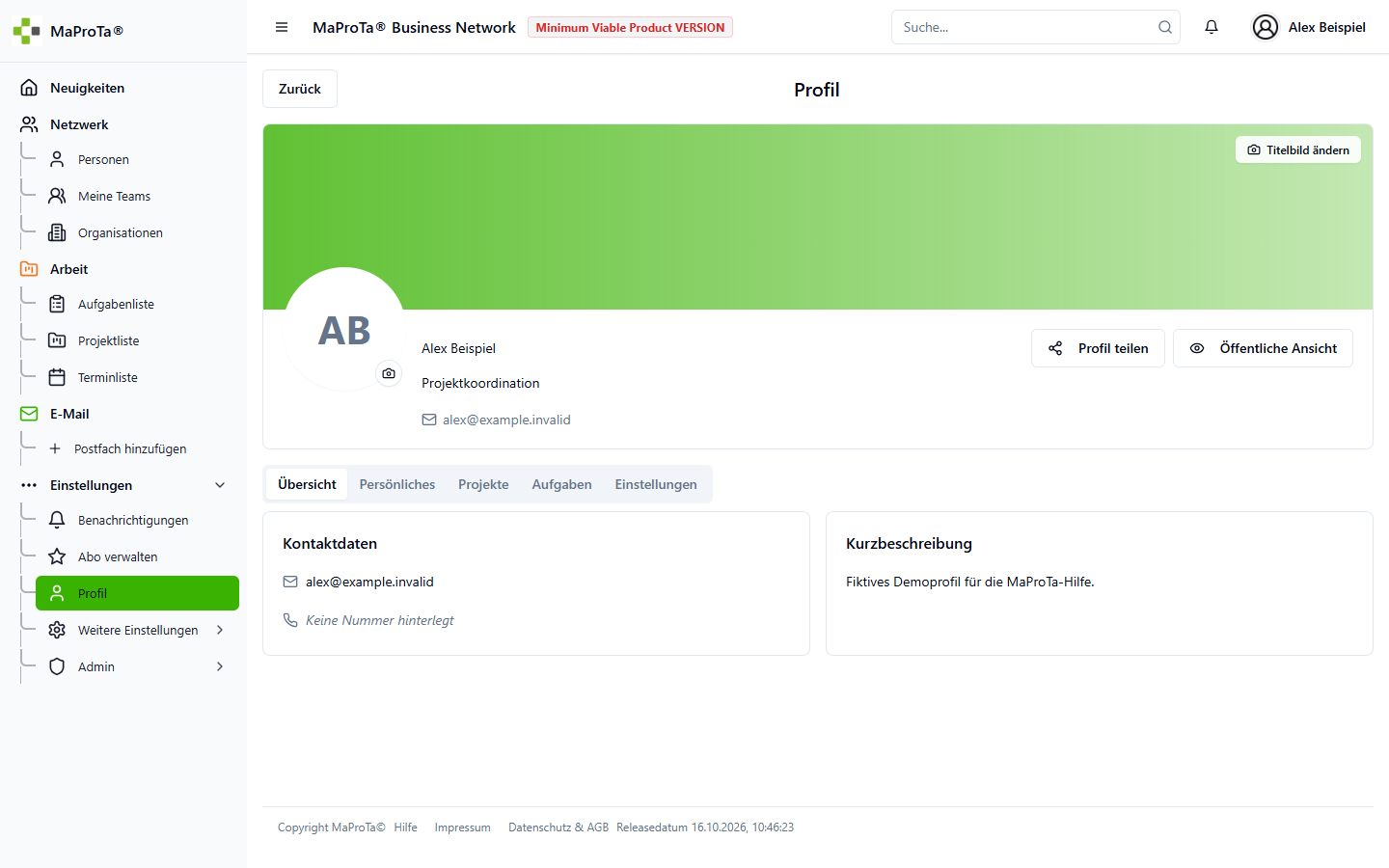Switch to the Persönliches tab
The width and height of the screenshot is (1389, 868).
click(x=397, y=484)
